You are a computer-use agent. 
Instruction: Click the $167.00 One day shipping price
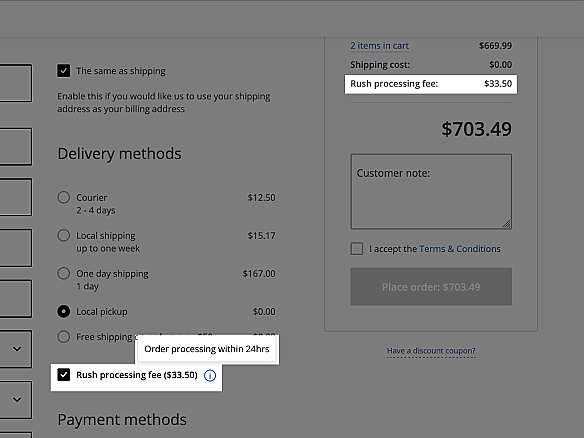[x=259, y=273]
